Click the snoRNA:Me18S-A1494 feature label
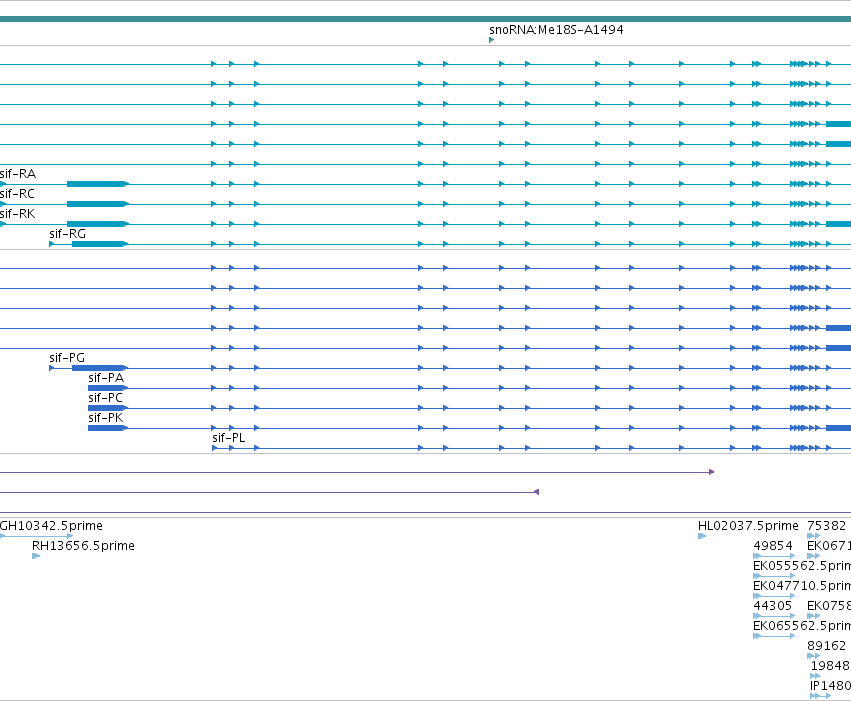Viewport: 851px width, 701px height. 556,30
